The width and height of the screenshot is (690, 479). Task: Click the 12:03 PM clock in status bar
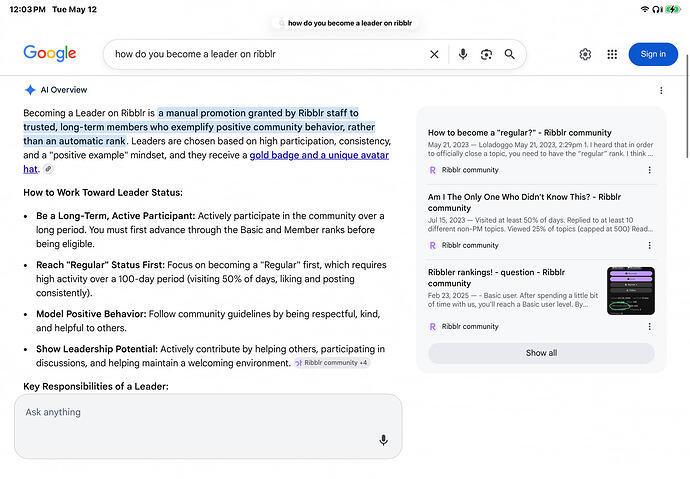[x=27, y=9]
